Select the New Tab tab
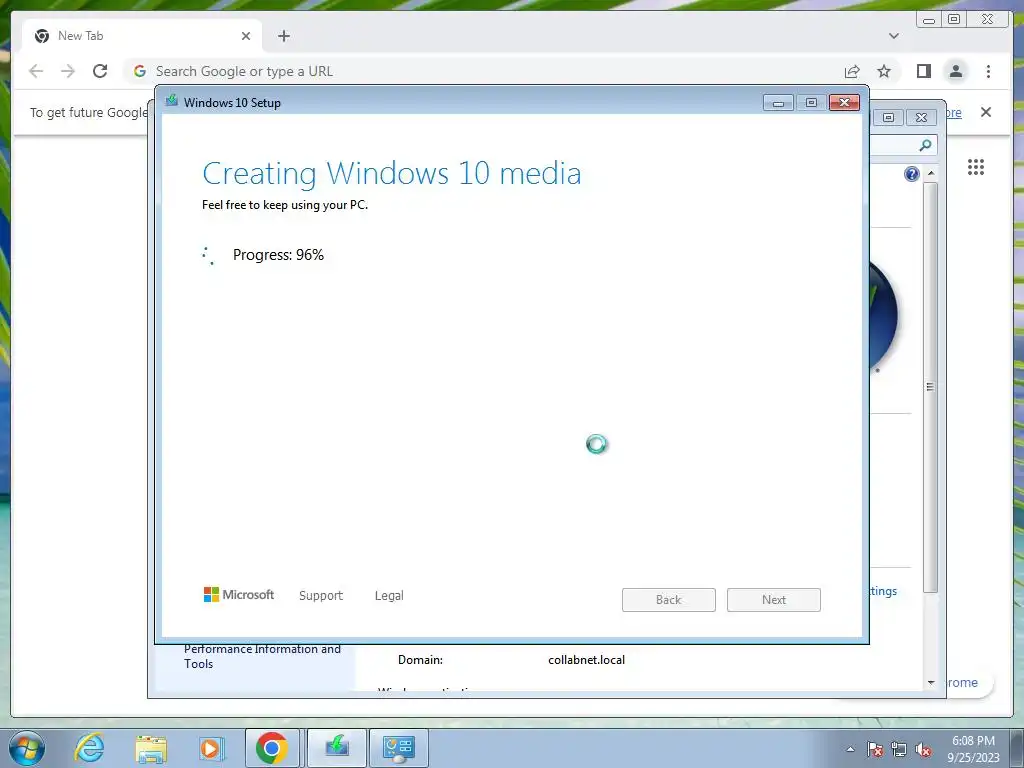 [x=140, y=36]
